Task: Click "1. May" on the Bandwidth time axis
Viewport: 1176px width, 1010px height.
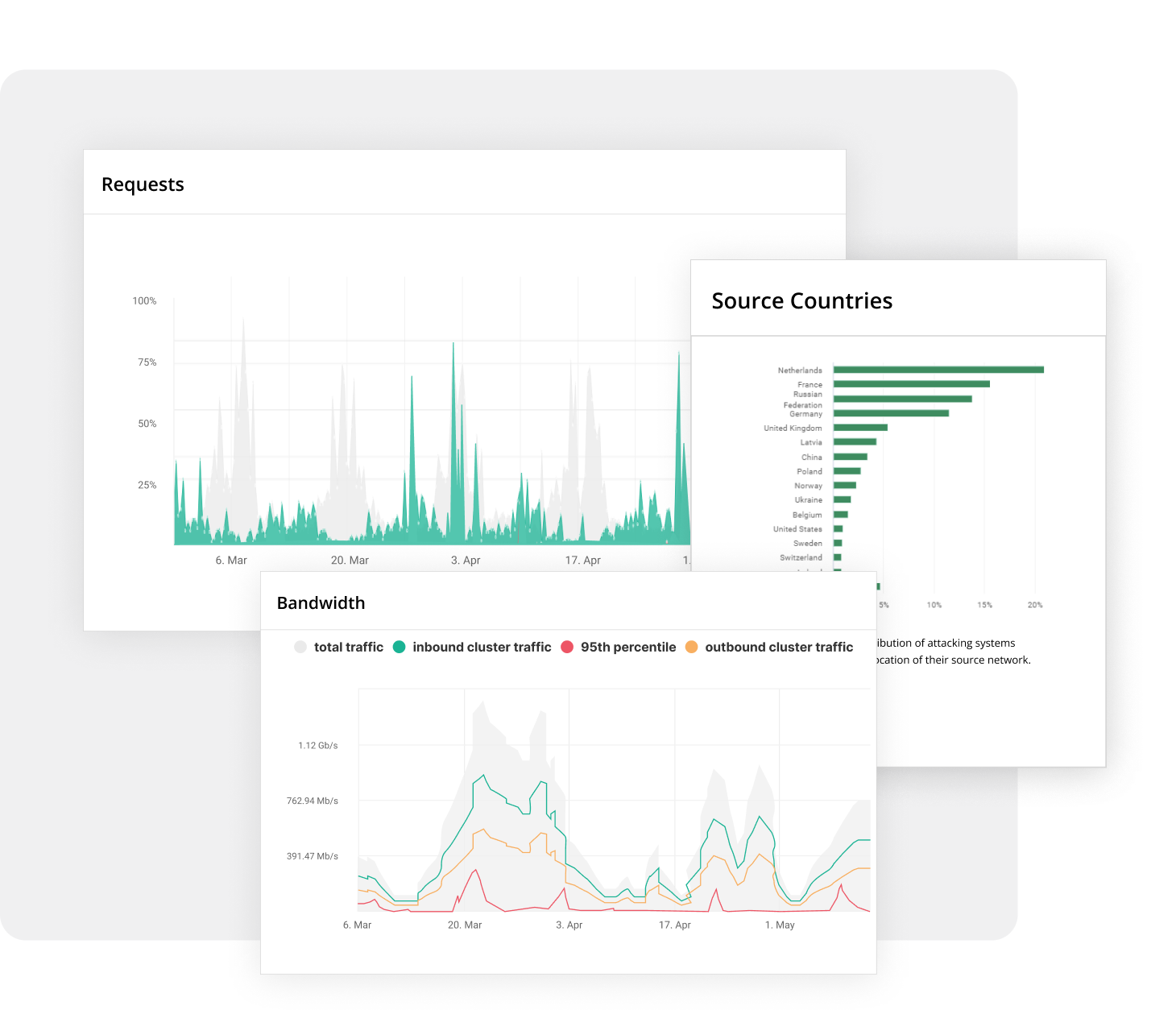Action: click(x=780, y=925)
